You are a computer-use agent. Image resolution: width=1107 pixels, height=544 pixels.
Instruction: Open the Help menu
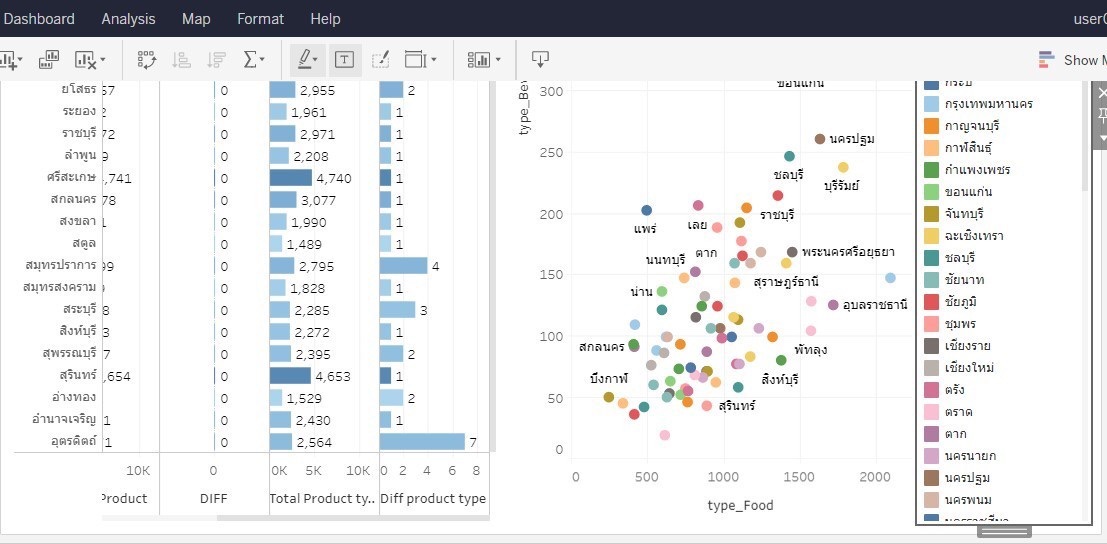click(x=325, y=19)
